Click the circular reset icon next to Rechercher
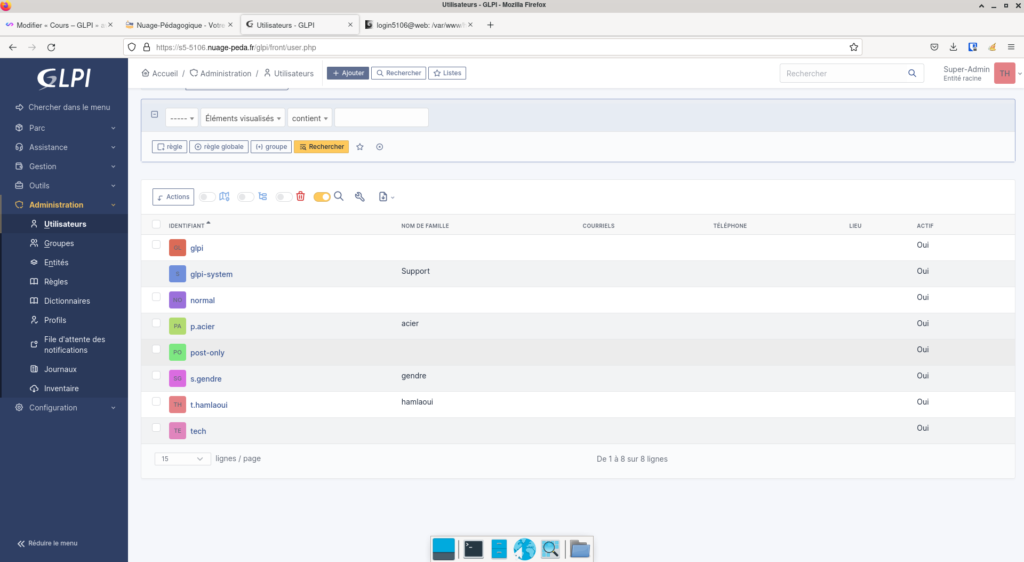This screenshot has width=1024, height=562. (379, 147)
